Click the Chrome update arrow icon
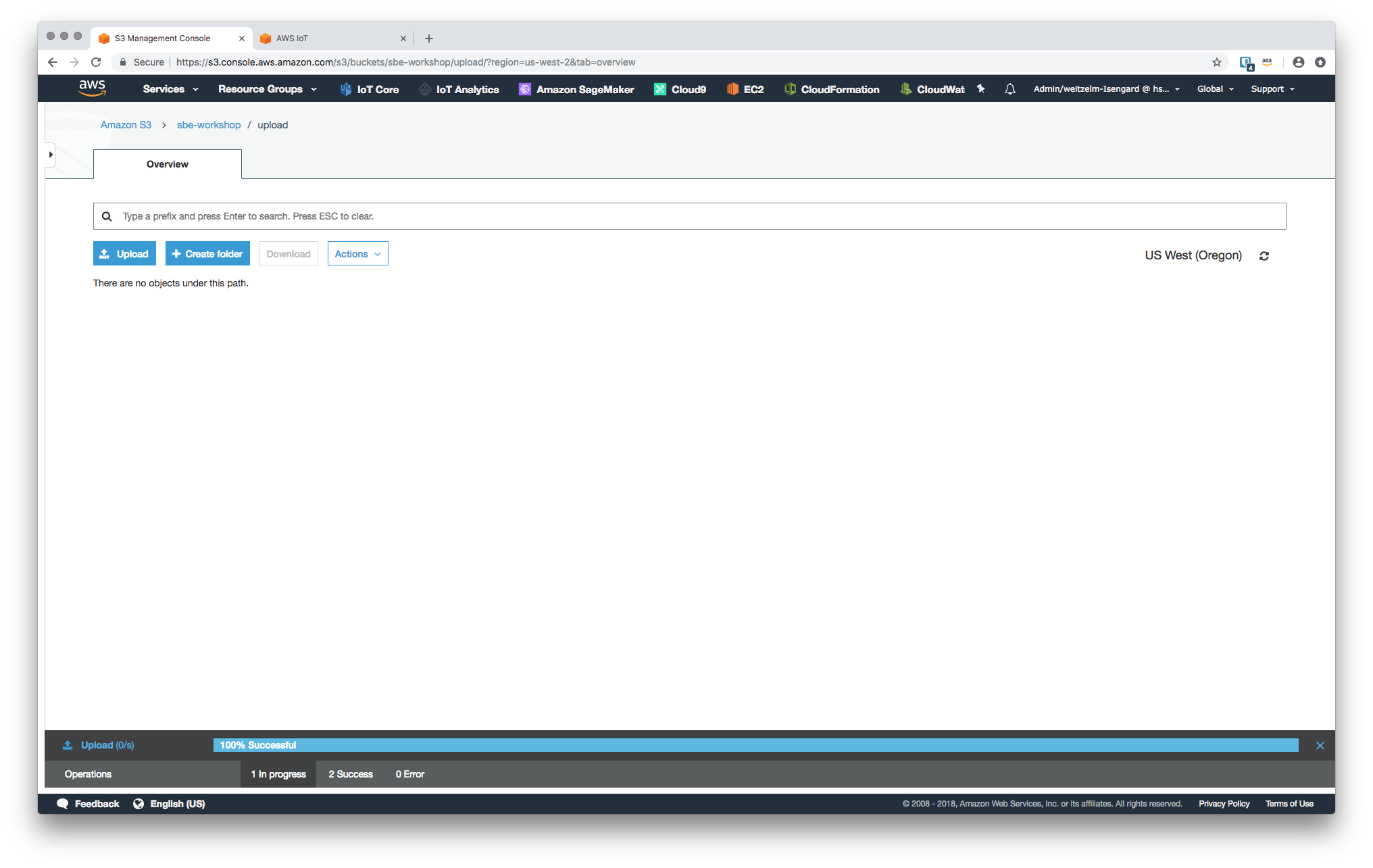 click(1320, 62)
